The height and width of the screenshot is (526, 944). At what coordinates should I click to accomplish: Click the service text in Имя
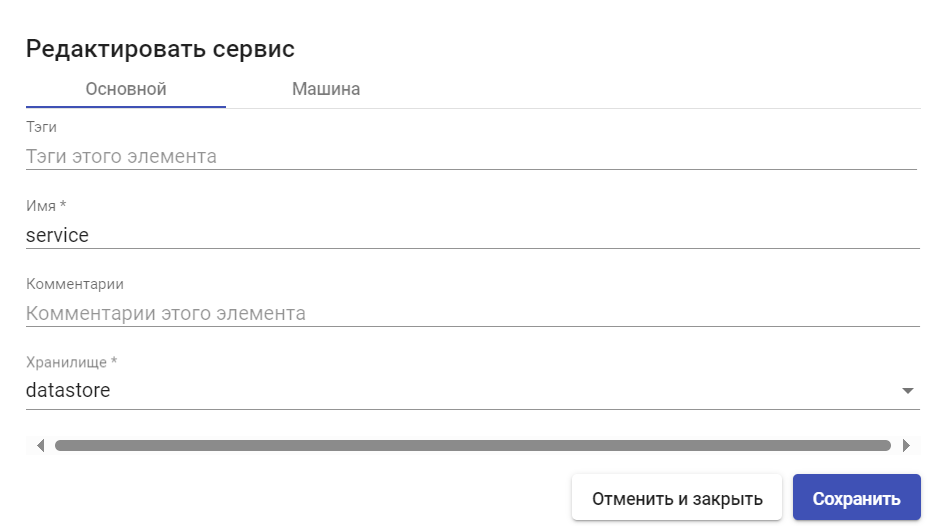57,235
